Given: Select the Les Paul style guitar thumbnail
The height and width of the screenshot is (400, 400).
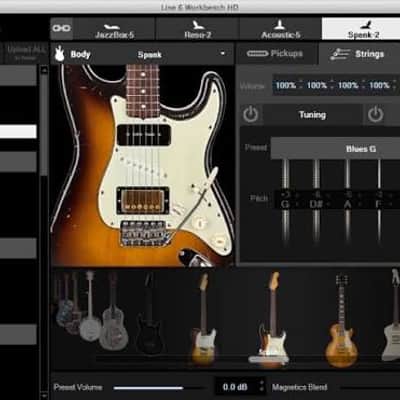Looking at the screenshot, I should point(341,321).
